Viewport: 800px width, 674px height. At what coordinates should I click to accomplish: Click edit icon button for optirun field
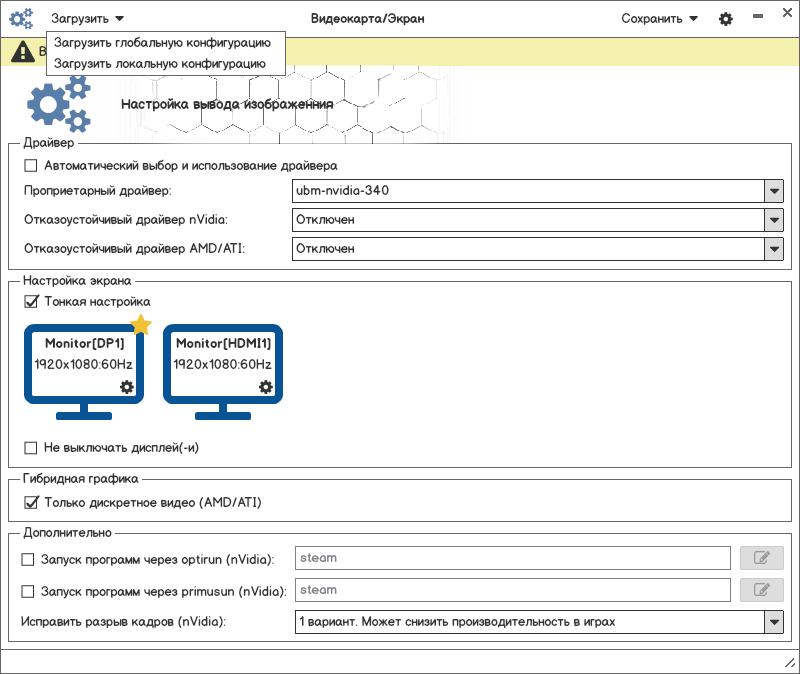pos(762,558)
